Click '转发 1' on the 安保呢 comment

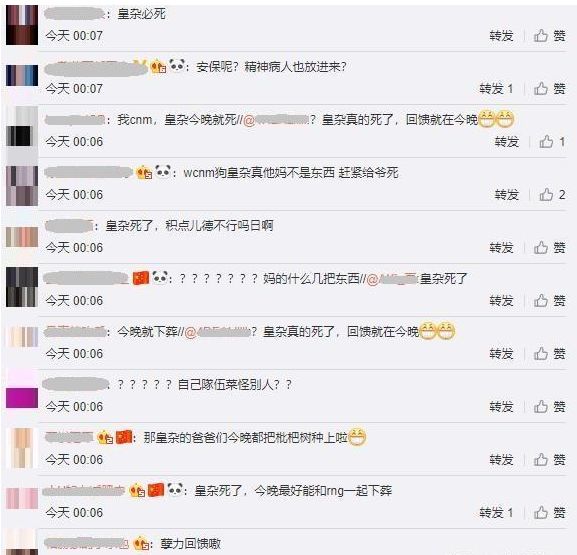(x=496, y=89)
